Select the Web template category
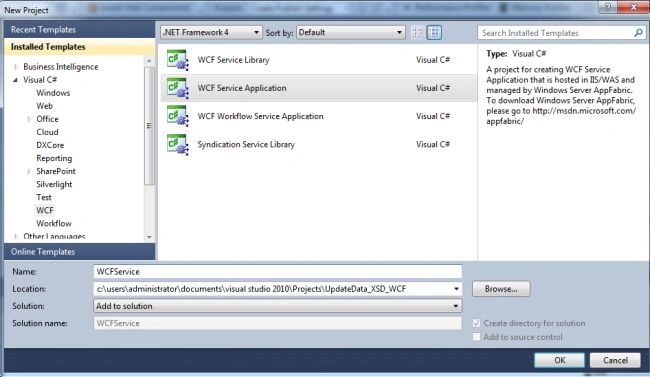This screenshot has width=650, height=377. tap(44, 106)
